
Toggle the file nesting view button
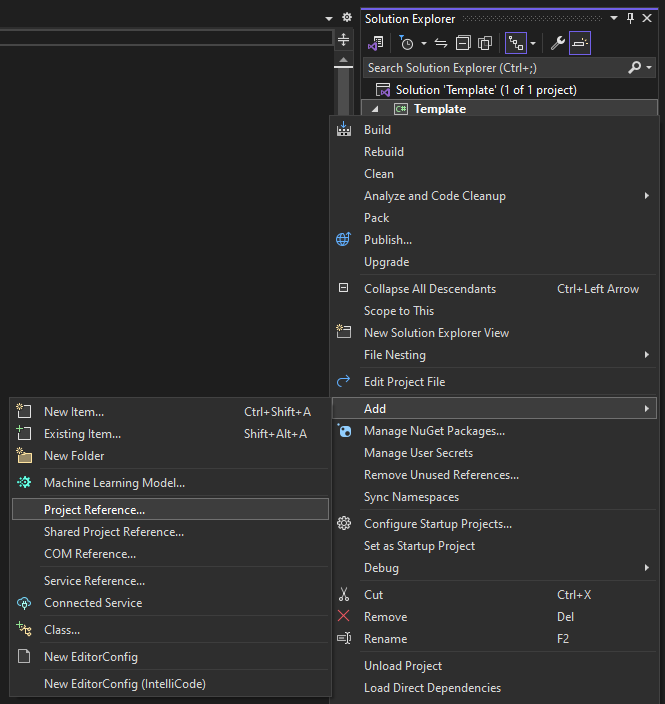coord(515,43)
